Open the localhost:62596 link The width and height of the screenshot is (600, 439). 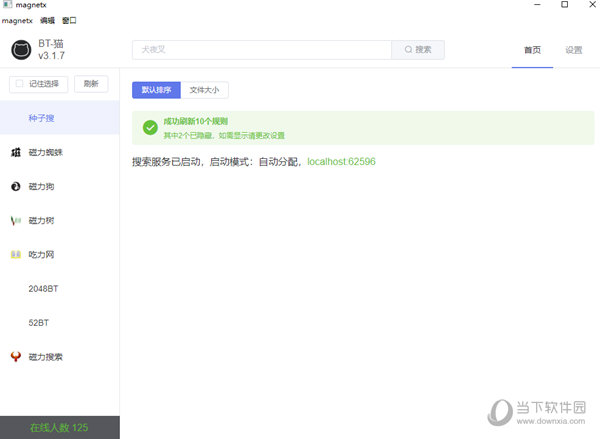[x=341, y=161]
